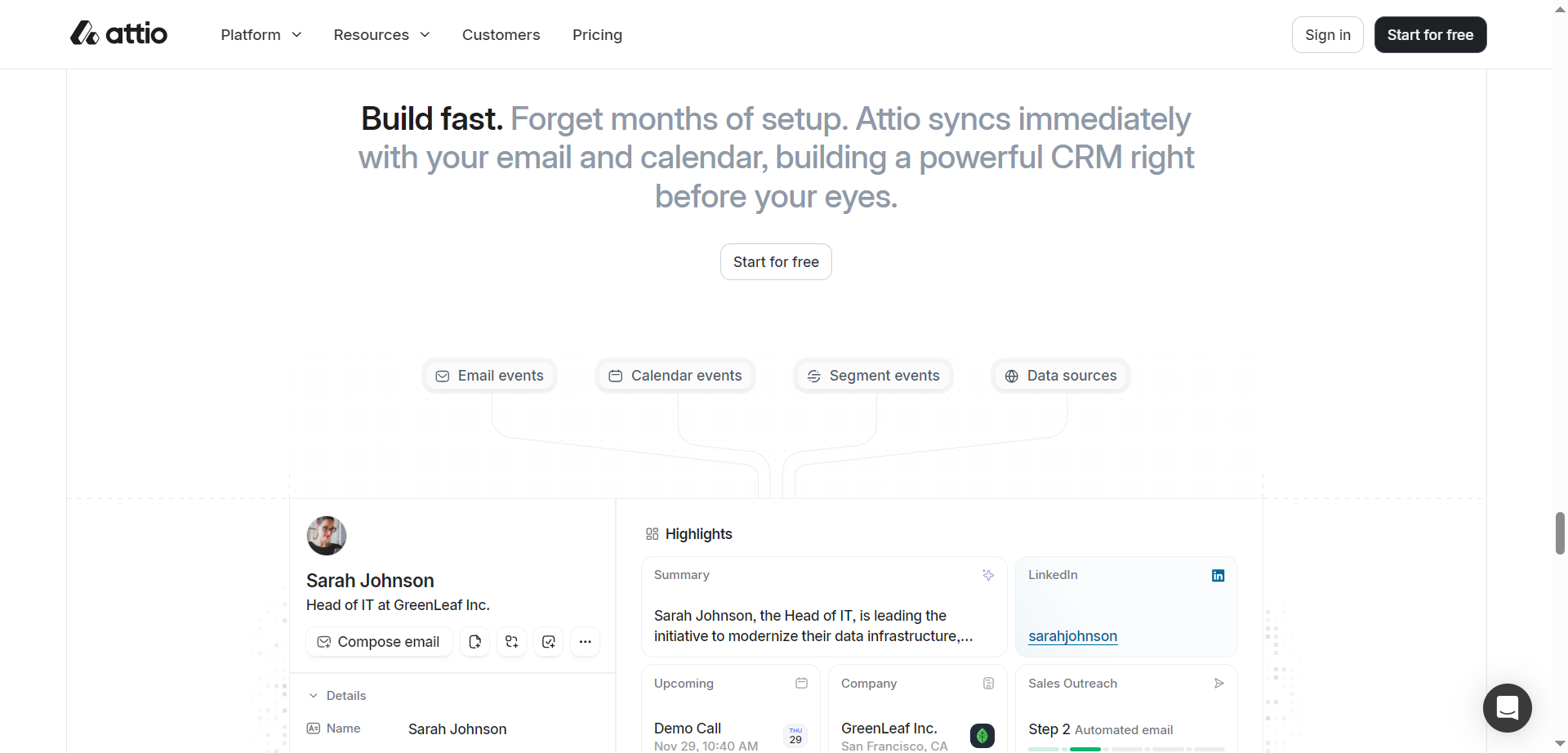This screenshot has width=1568, height=753.
Task: Open the Platform dropdown menu
Action: 261,35
